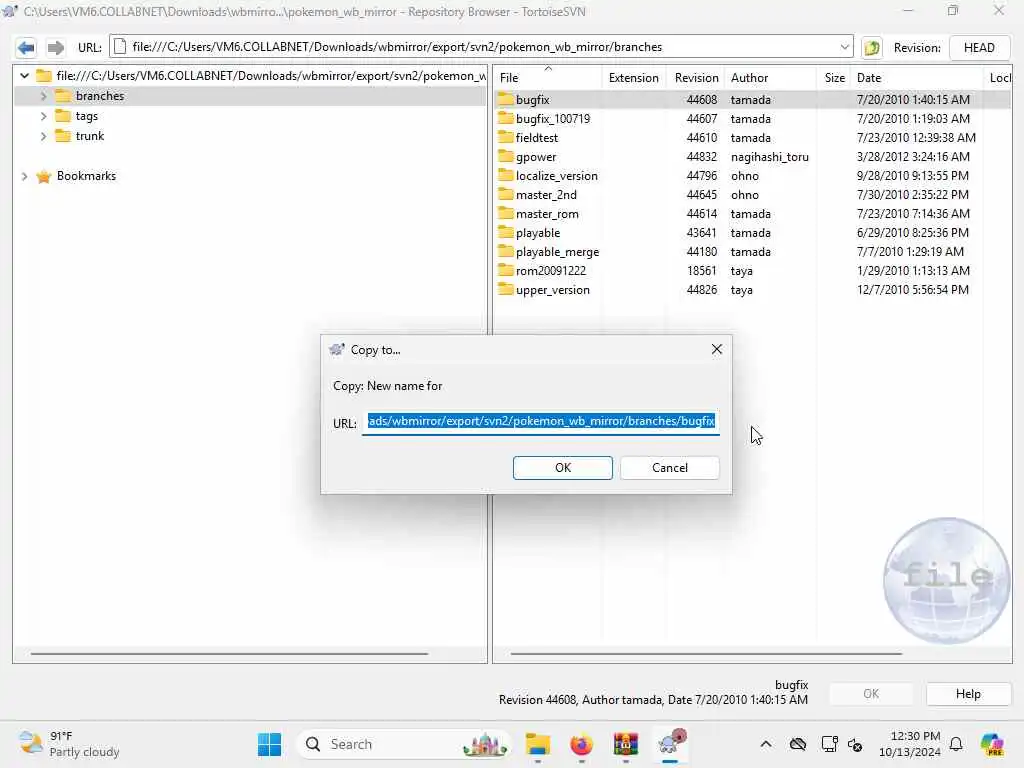1024x768 pixels.
Task: Select the tags folder in tree
Action: coord(86,116)
